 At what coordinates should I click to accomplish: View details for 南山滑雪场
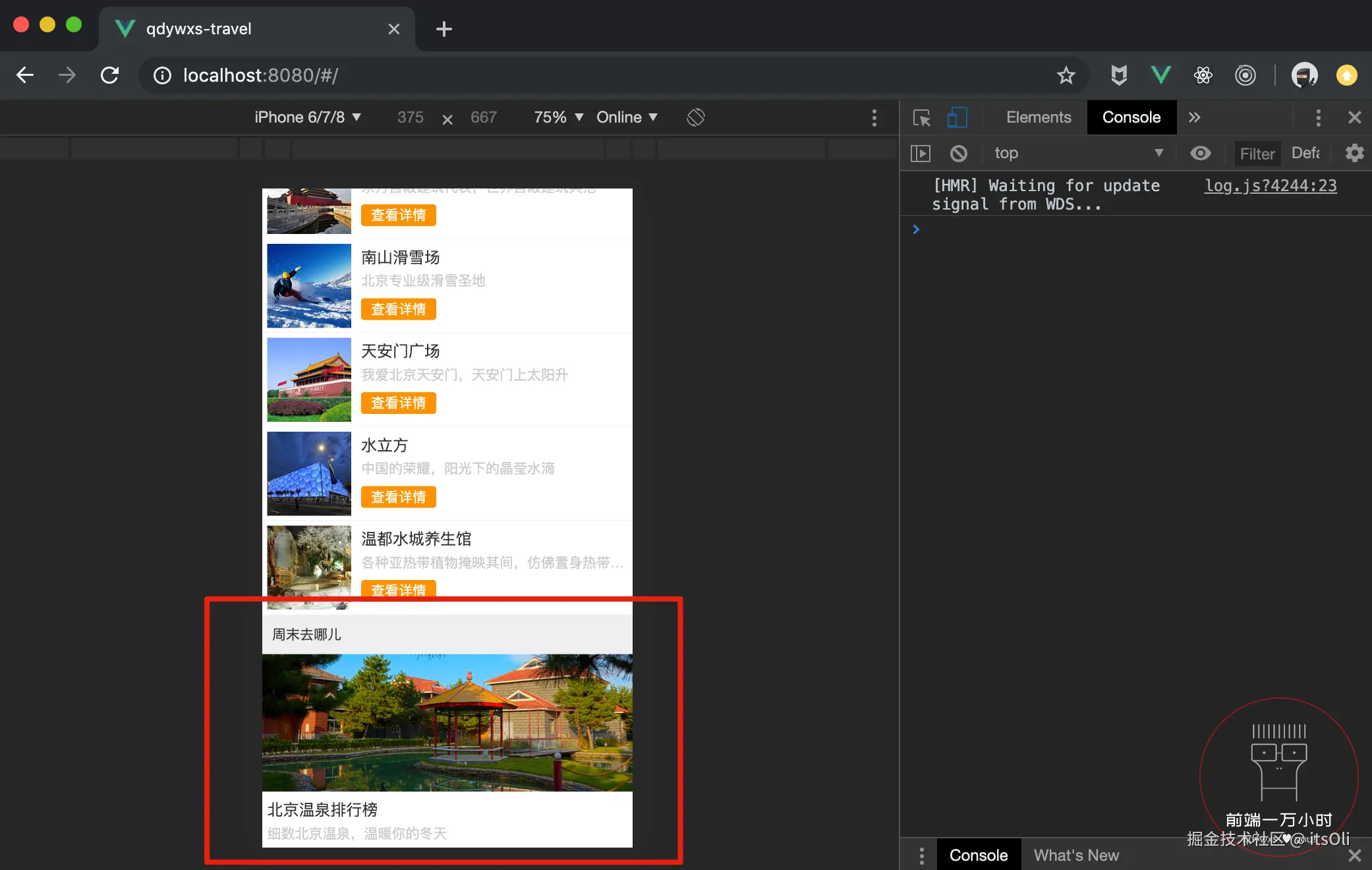[x=399, y=309]
